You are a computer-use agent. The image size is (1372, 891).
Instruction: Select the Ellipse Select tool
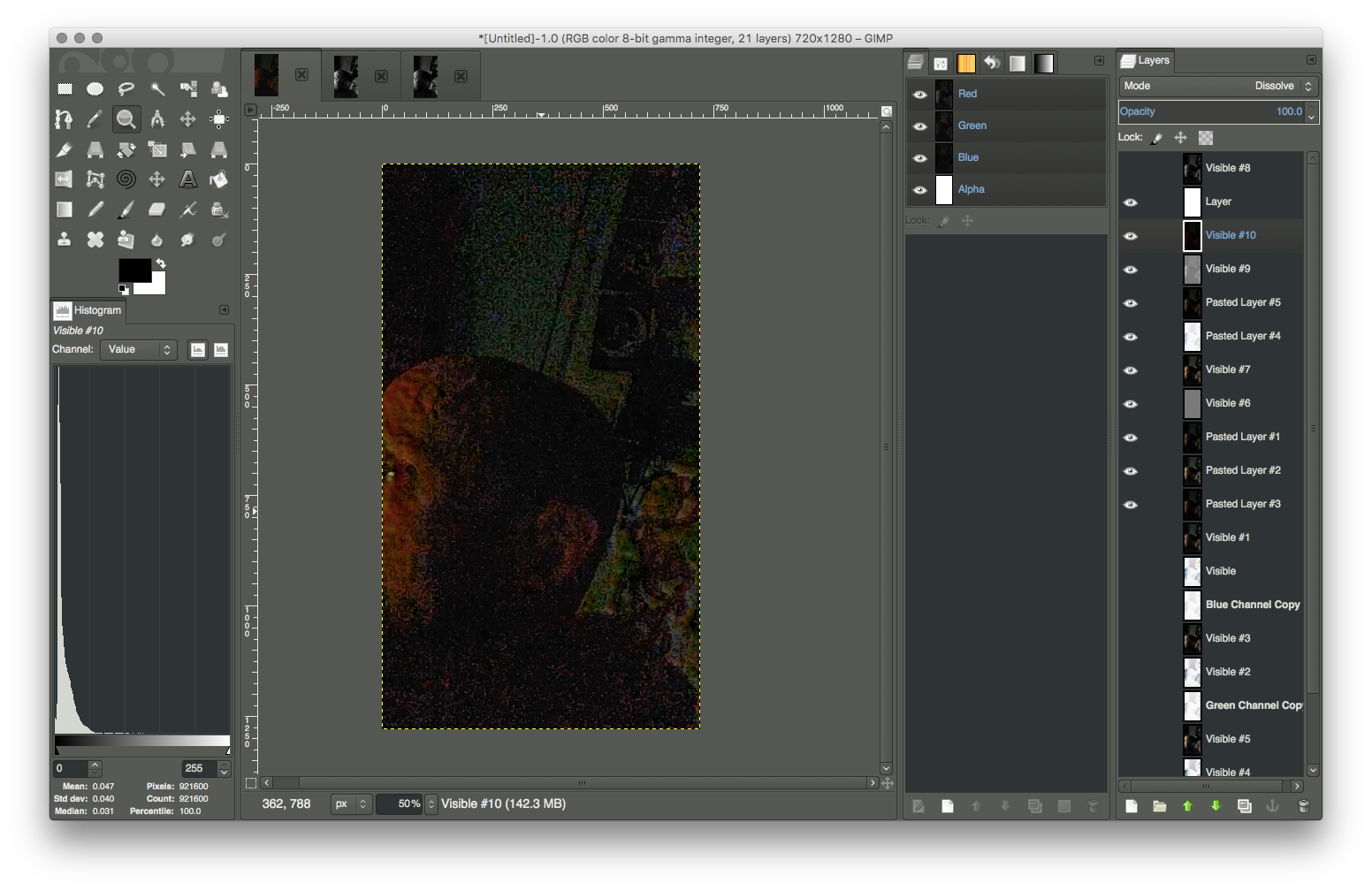point(95,88)
